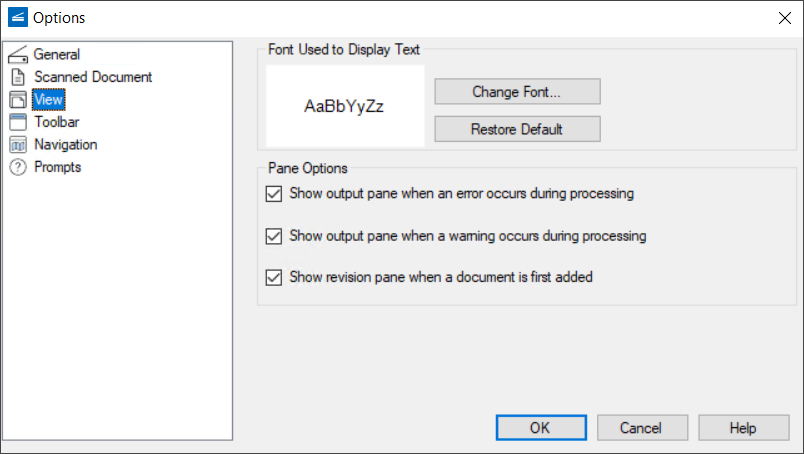The width and height of the screenshot is (804, 454).
Task: Select the General category label
Action: click(57, 54)
